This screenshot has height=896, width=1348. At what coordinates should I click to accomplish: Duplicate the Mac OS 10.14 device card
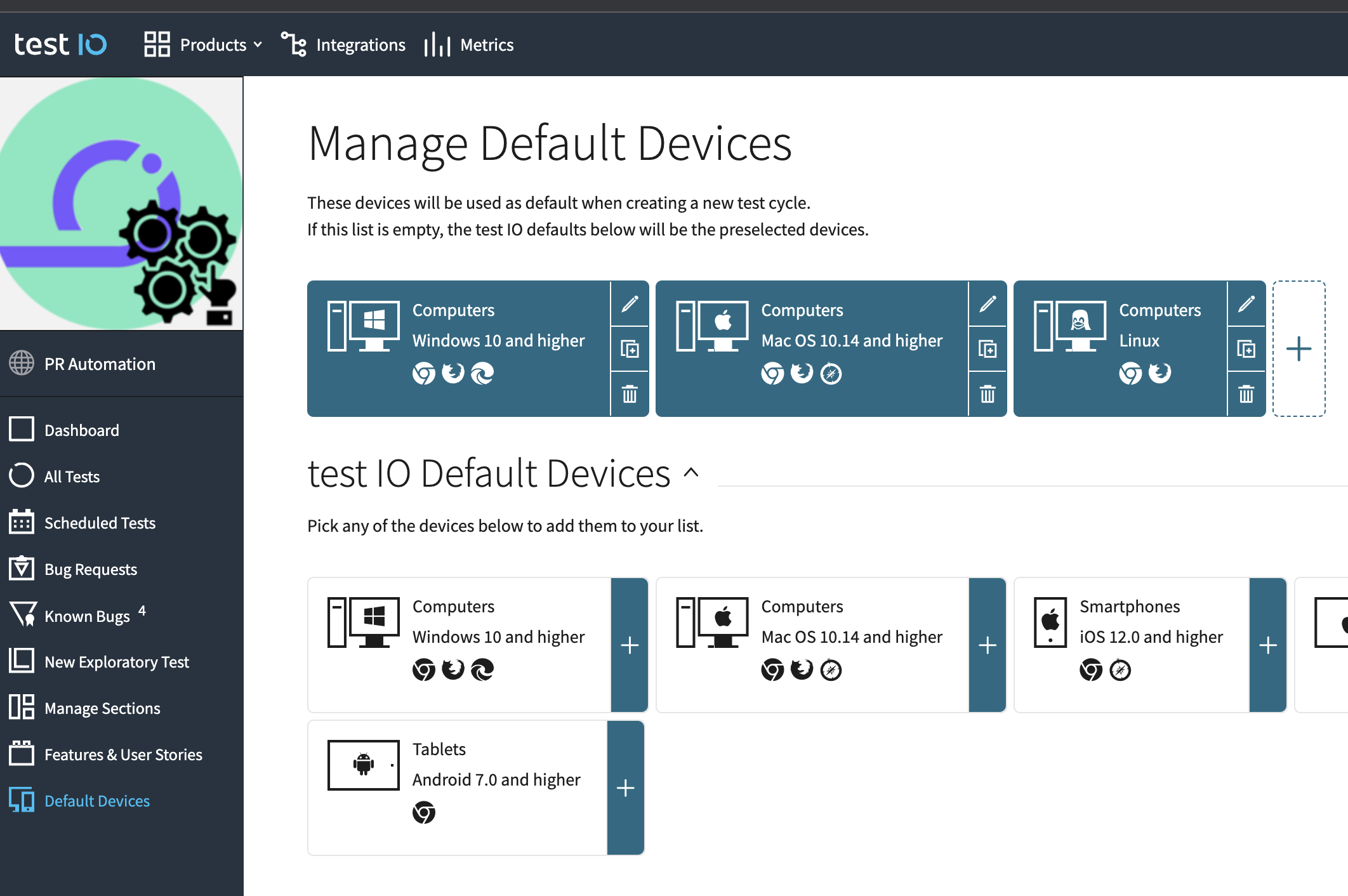(987, 348)
